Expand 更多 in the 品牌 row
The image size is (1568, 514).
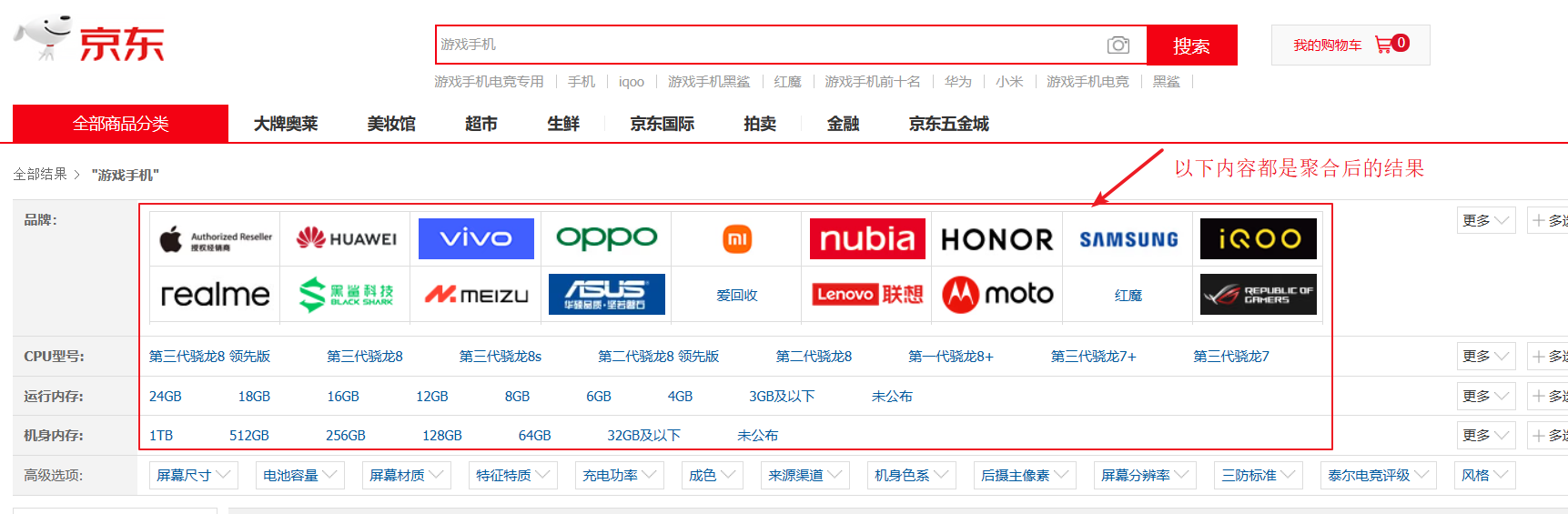point(1486,220)
